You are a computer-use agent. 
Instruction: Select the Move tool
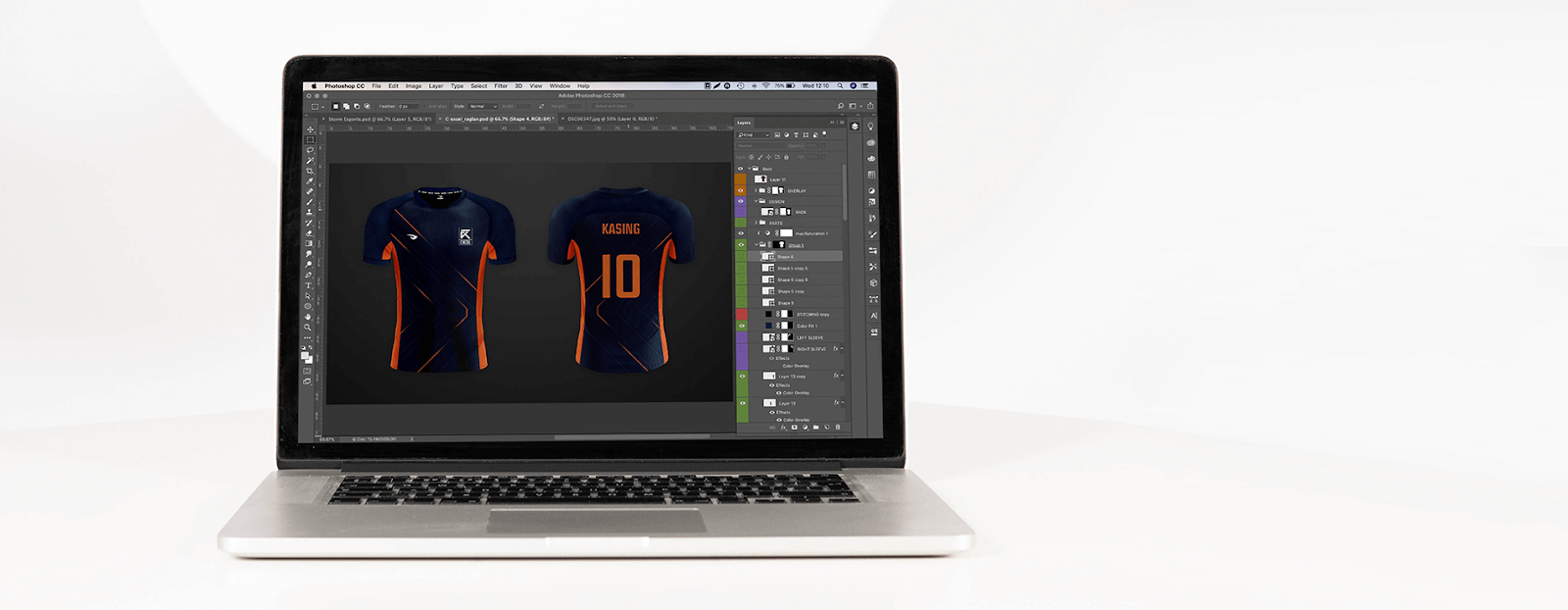tap(310, 129)
